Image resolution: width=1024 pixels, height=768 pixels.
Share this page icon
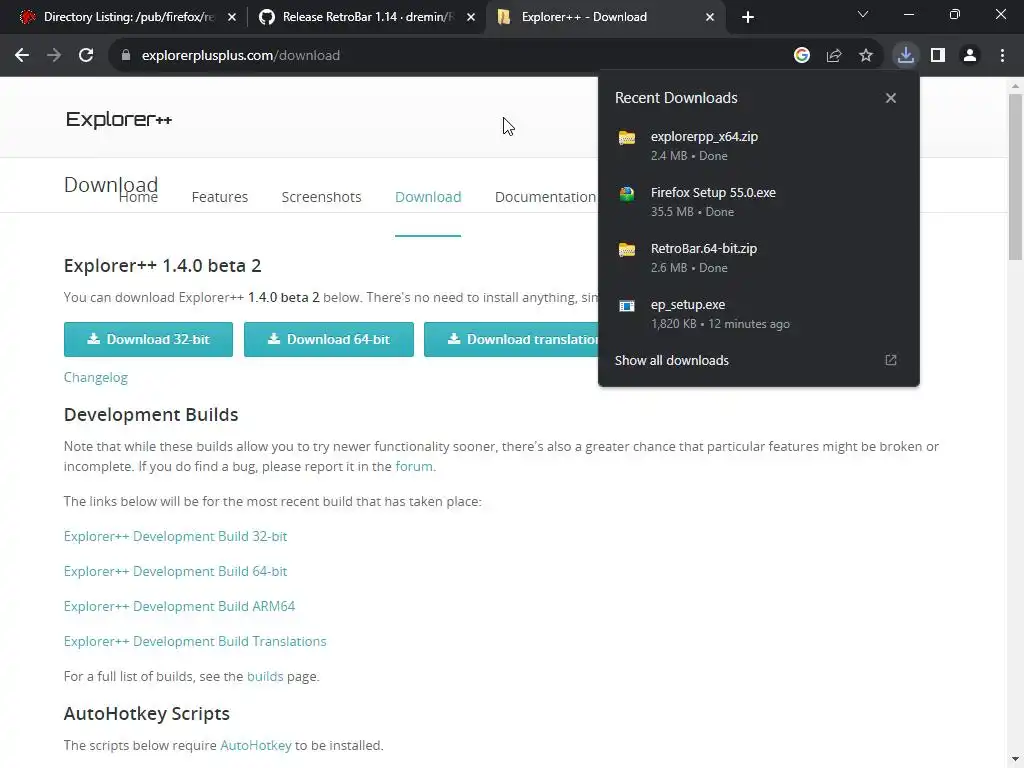tap(834, 56)
